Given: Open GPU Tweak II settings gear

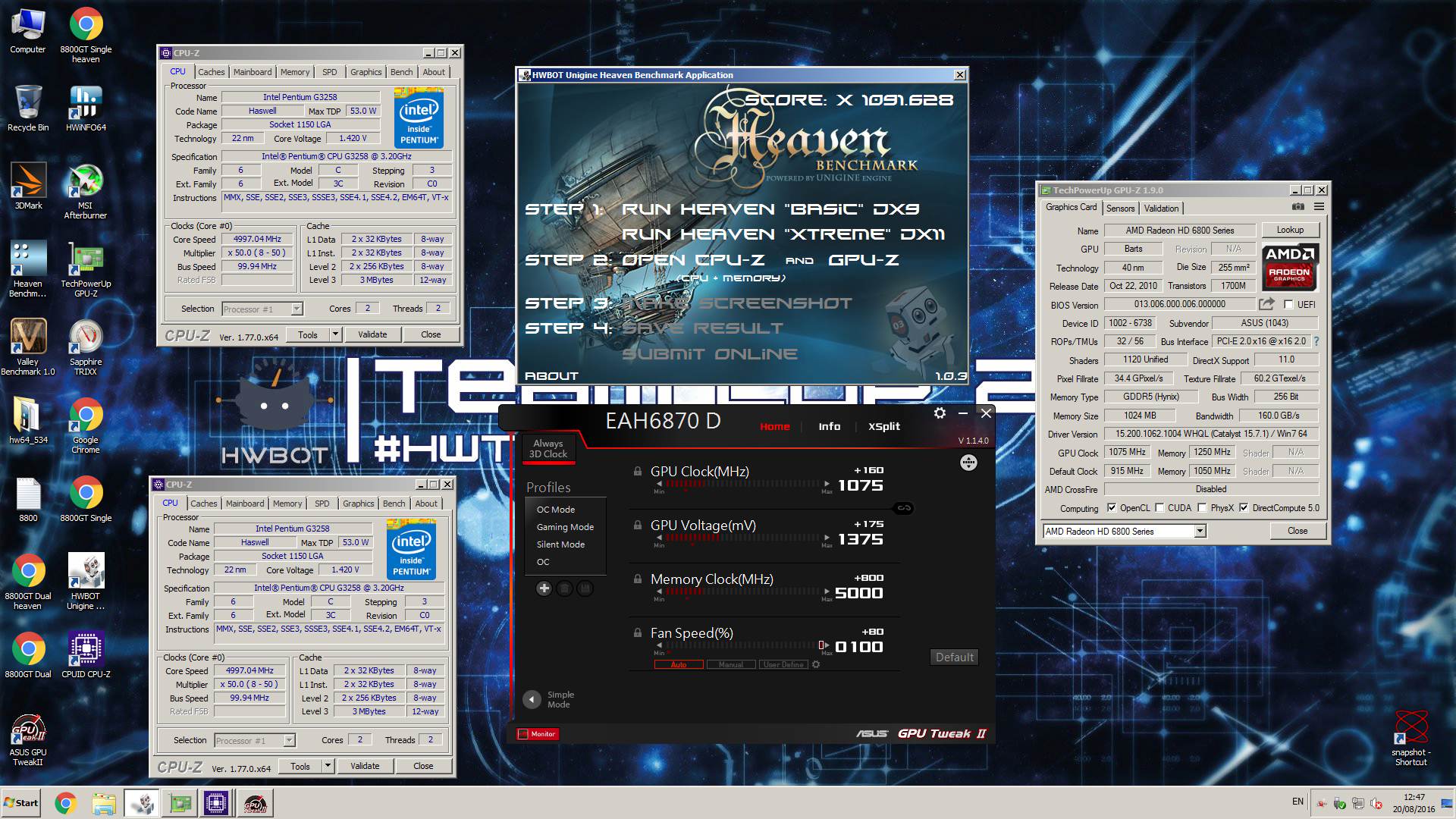Looking at the screenshot, I should (940, 413).
